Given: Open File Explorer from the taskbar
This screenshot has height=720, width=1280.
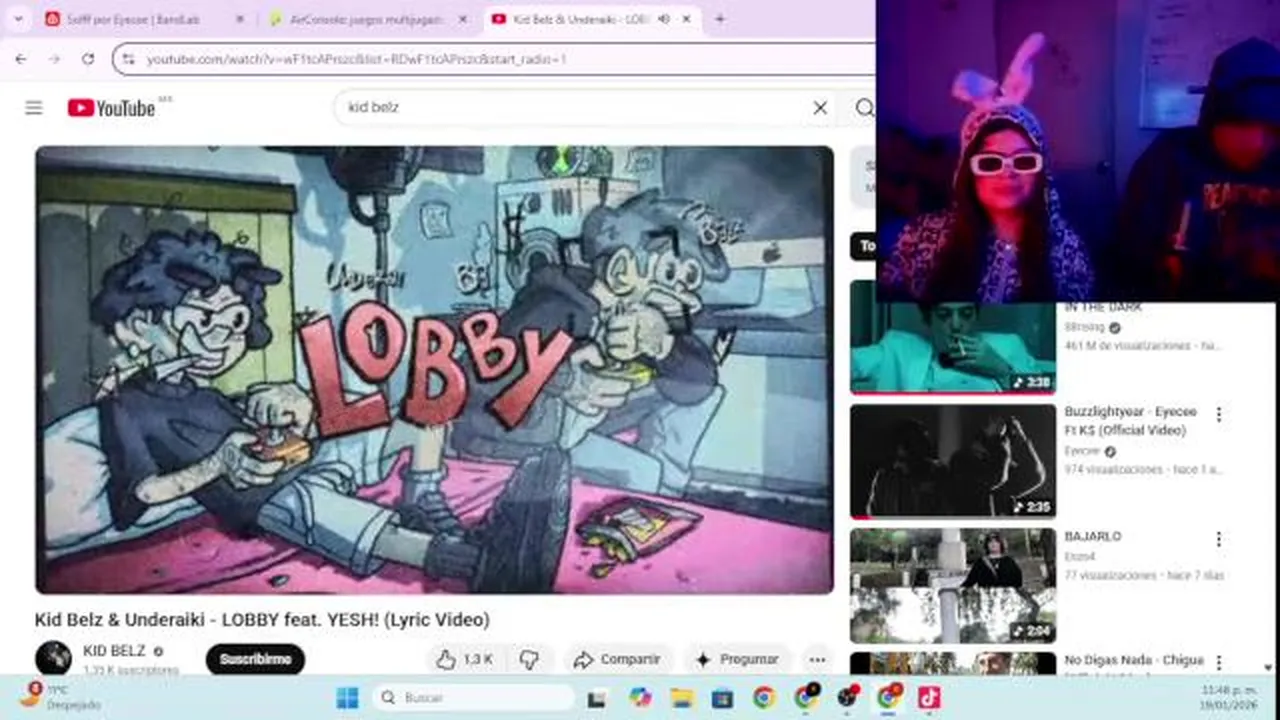Looking at the screenshot, I should [682, 697].
